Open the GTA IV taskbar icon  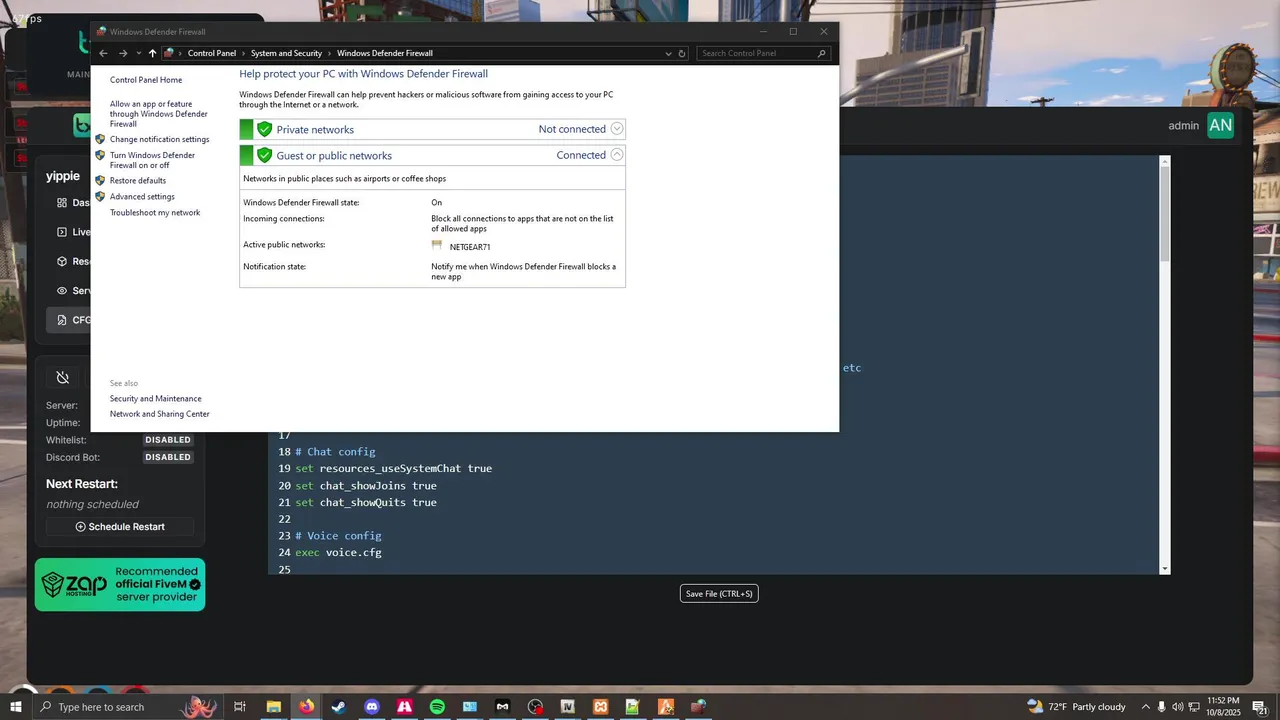[568, 707]
